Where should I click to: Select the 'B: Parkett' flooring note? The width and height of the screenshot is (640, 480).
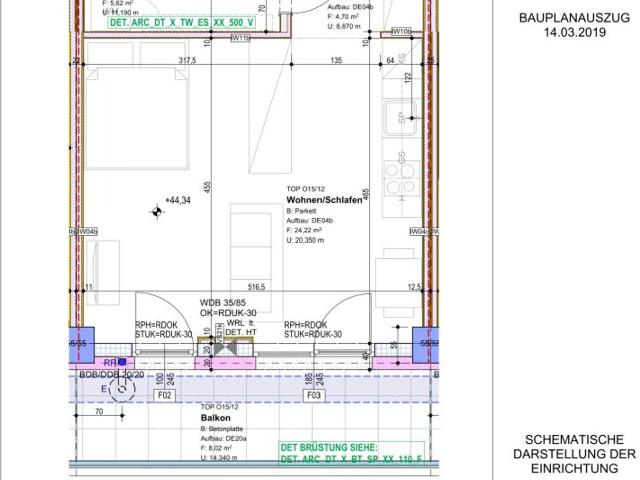[x=301, y=211]
